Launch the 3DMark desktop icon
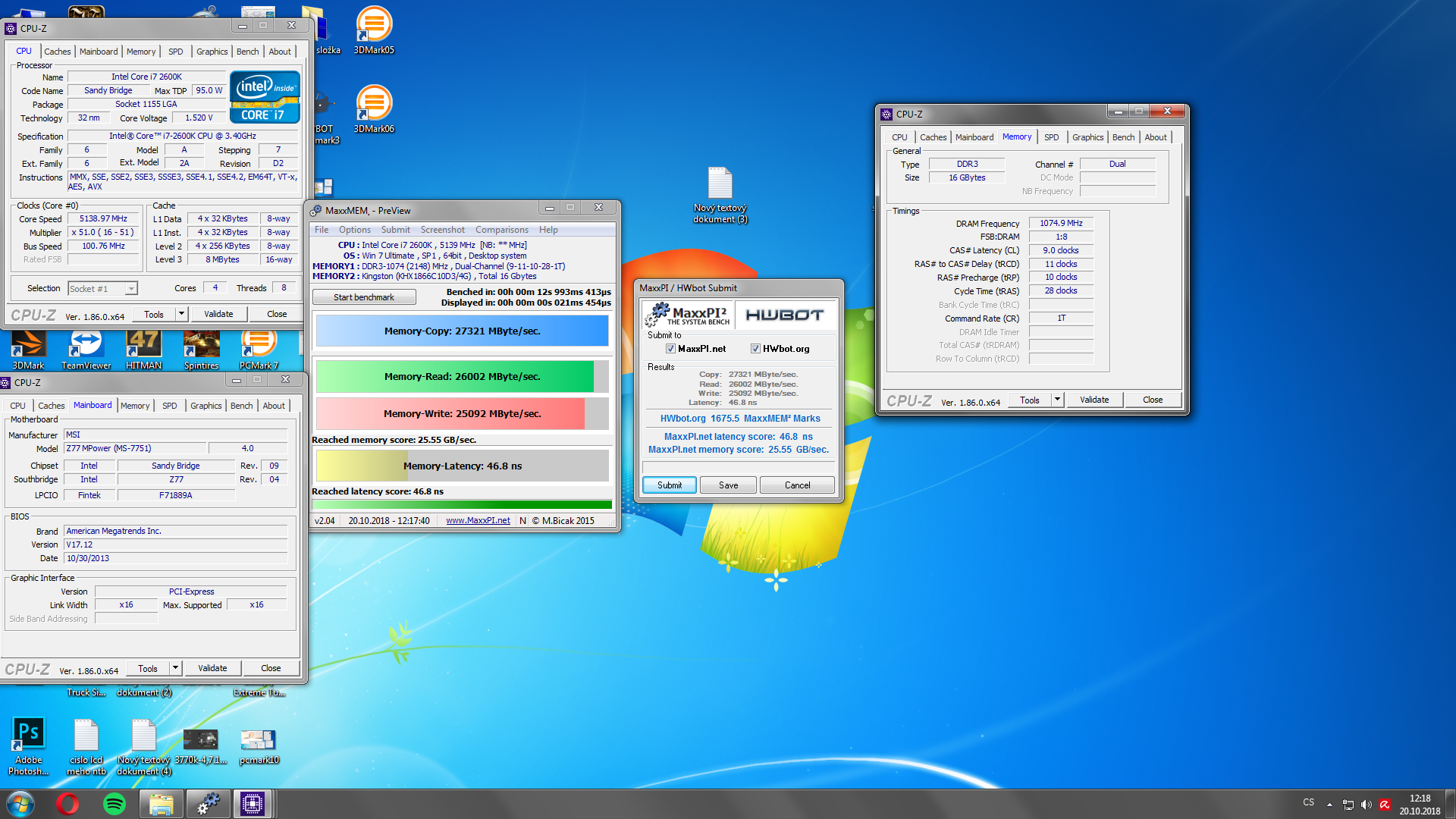Screen dimensions: 1456x819 coord(28,350)
